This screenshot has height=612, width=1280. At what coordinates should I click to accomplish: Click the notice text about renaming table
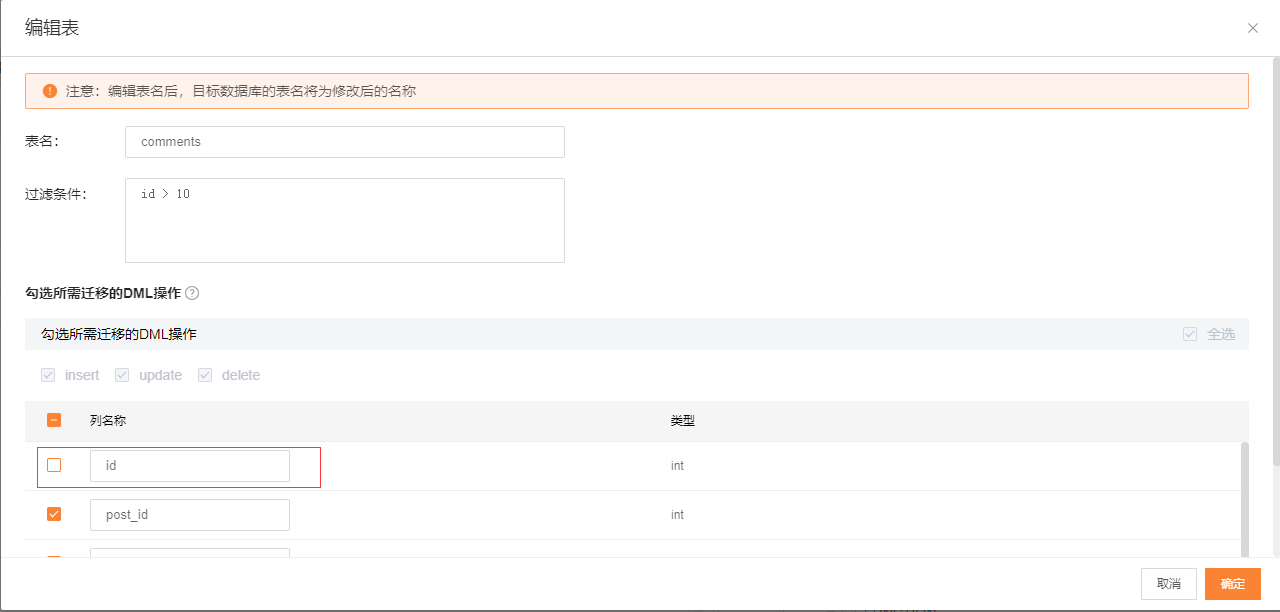pos(241,91)
